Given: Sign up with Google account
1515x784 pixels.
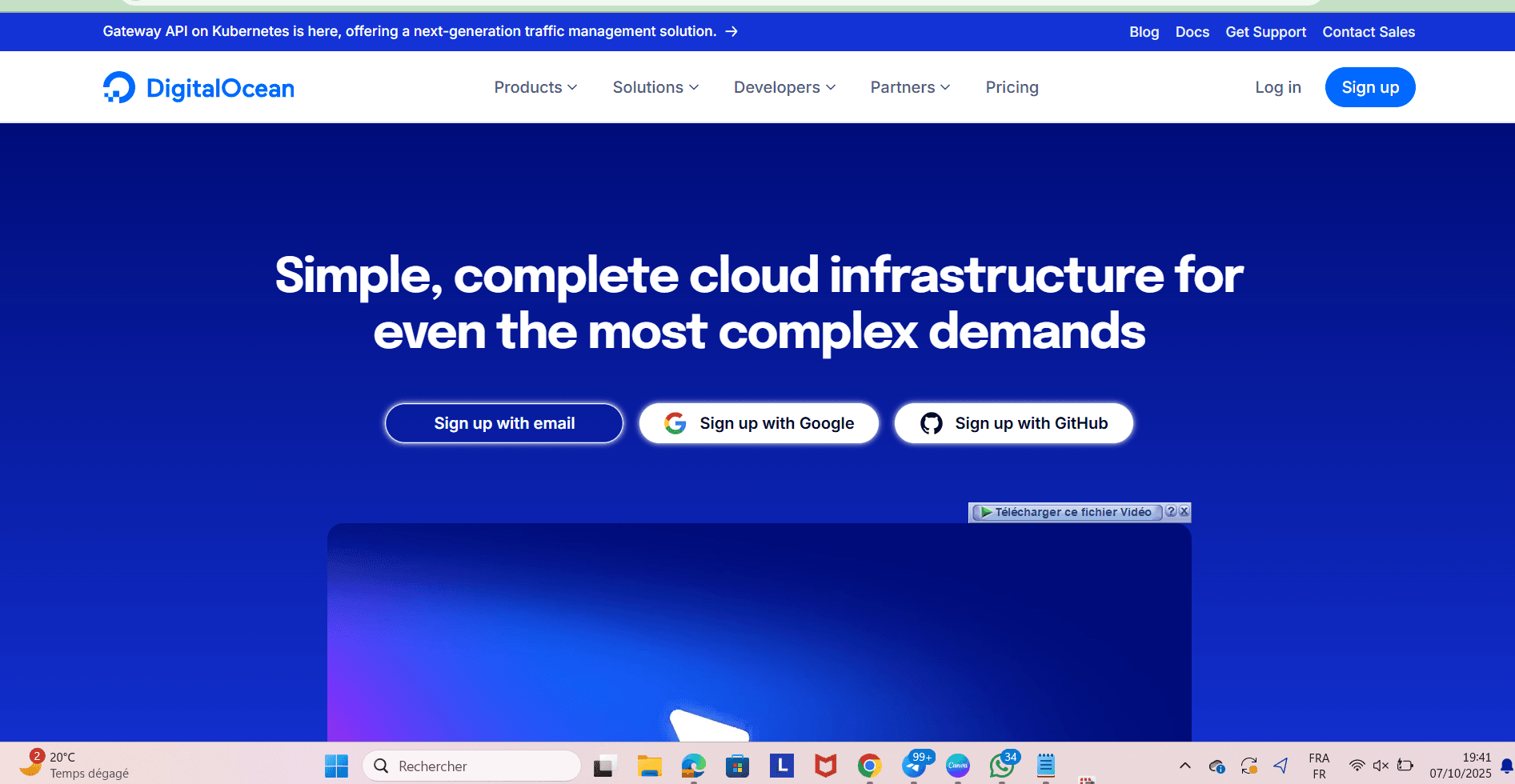Looking at the screenshot, I should coord(759,423).
